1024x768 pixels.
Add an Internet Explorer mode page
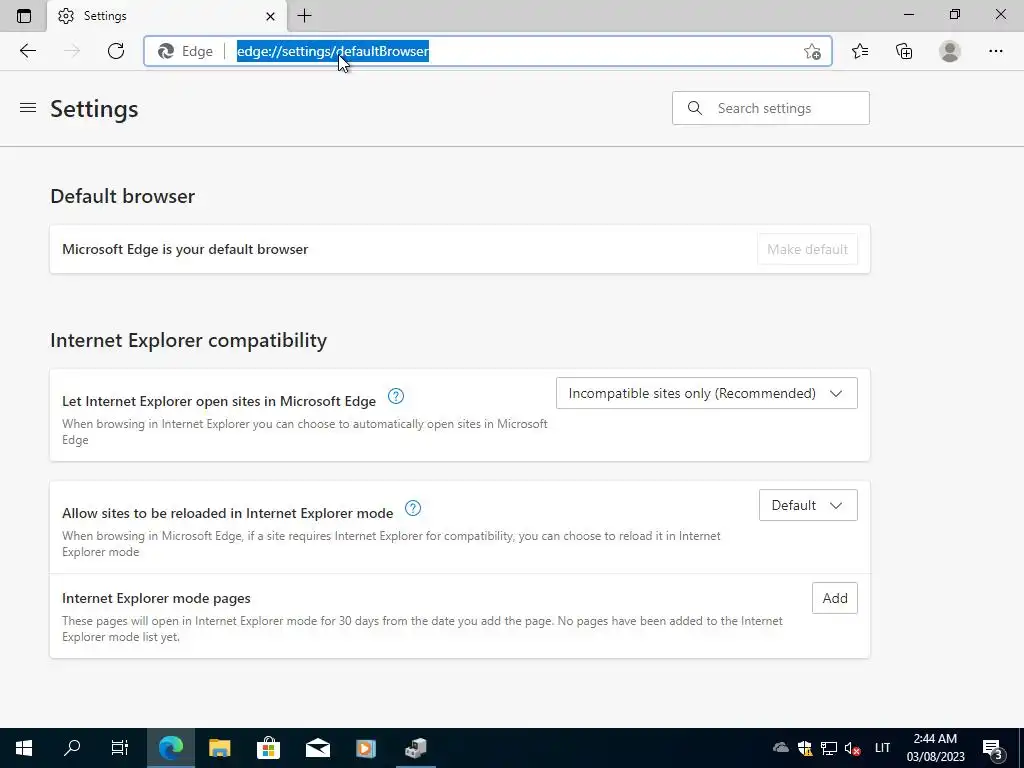(835, 598)
